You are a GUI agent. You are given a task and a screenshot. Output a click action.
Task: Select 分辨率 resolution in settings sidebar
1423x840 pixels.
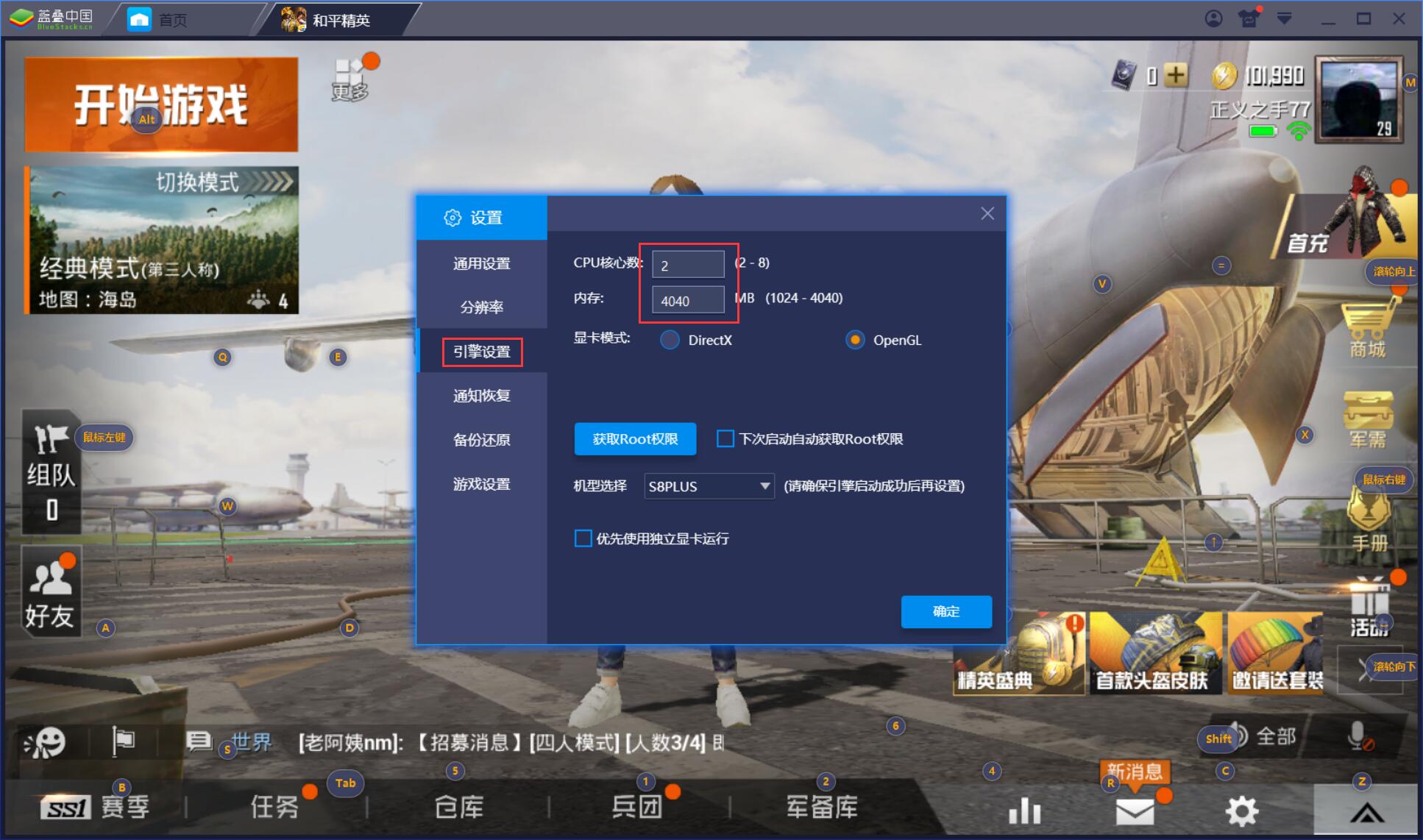[x=482, y=307]
